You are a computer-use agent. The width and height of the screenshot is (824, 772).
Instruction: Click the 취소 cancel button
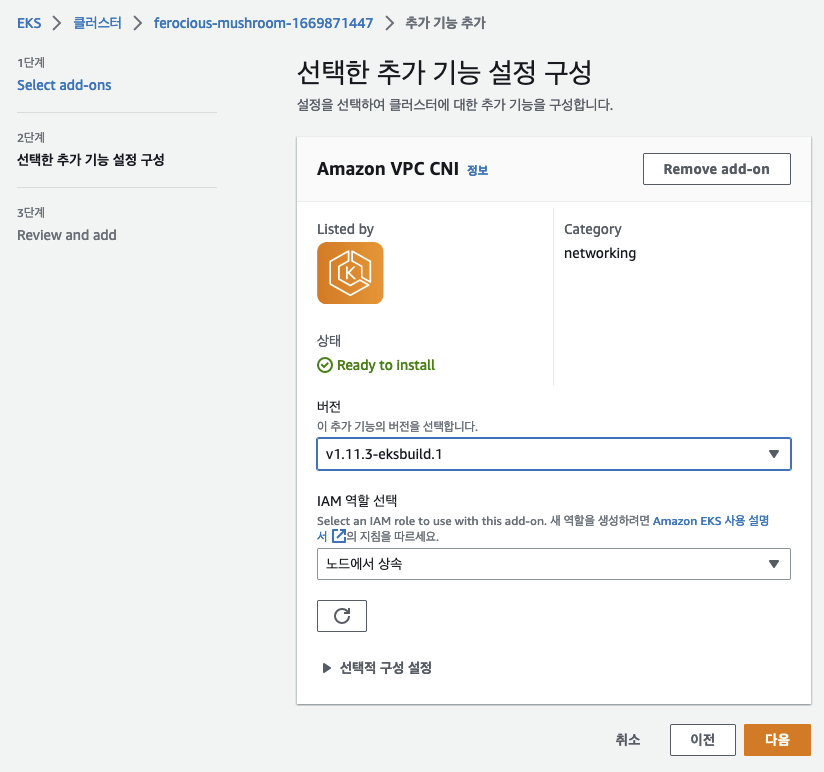pos(627,739)
